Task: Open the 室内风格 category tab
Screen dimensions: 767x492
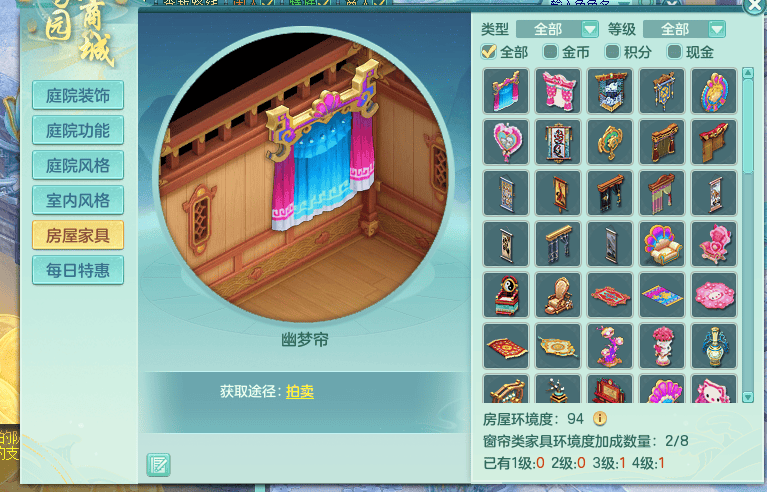Action: click(x=78, y=200)
